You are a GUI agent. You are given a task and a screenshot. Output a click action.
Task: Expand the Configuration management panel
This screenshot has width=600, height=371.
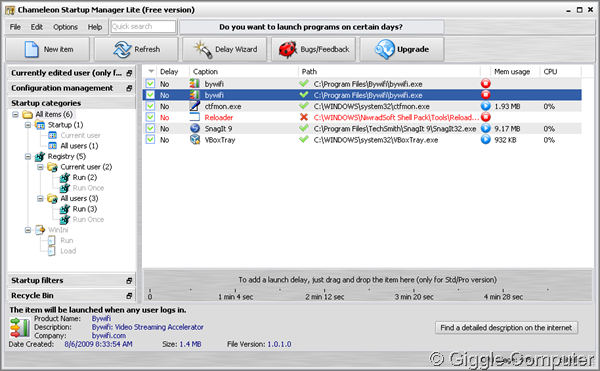(129, 88)
